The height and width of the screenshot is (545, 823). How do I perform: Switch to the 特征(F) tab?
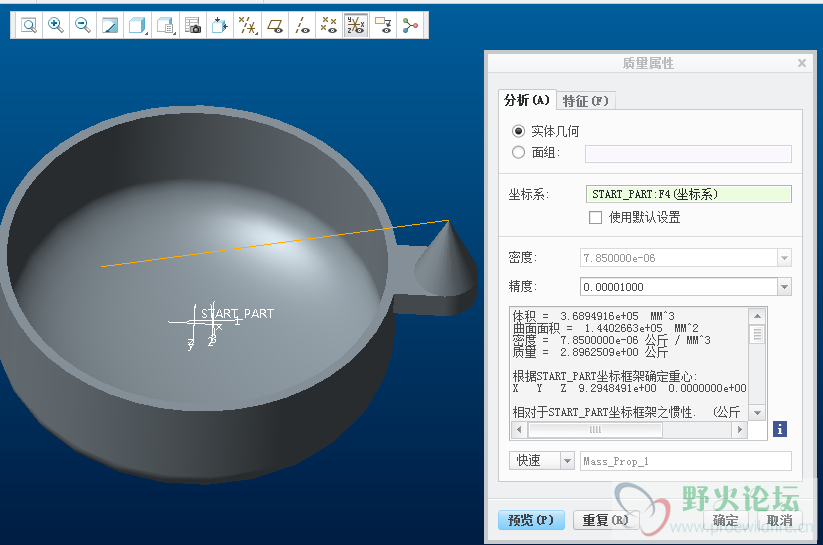pyautogui.click(x=585, y=100)
